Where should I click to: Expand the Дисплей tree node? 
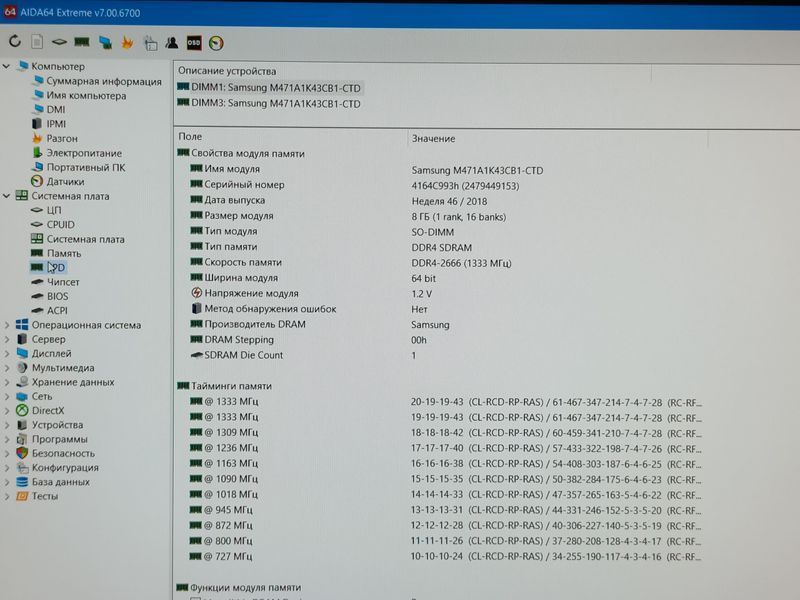(7, 353)
